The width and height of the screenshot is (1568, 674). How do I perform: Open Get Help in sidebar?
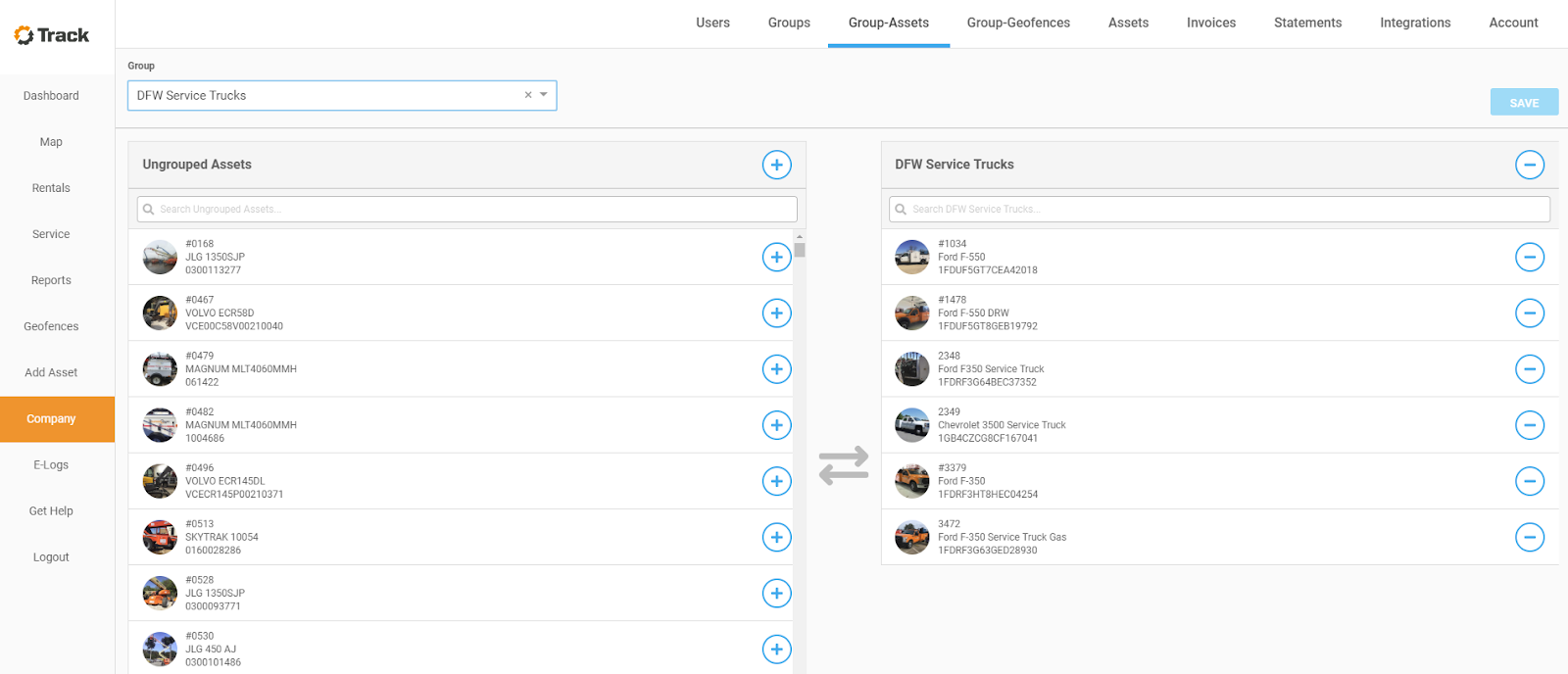(x=51, y=510)
